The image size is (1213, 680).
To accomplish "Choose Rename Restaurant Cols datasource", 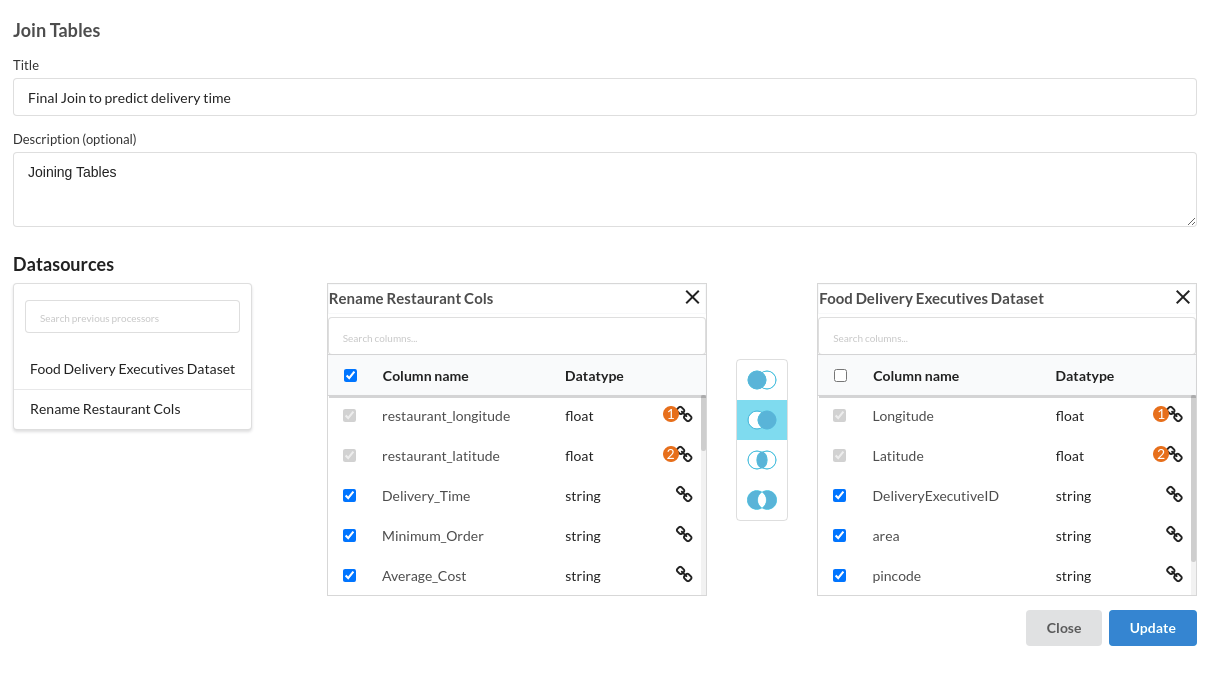I will (132, 409).
